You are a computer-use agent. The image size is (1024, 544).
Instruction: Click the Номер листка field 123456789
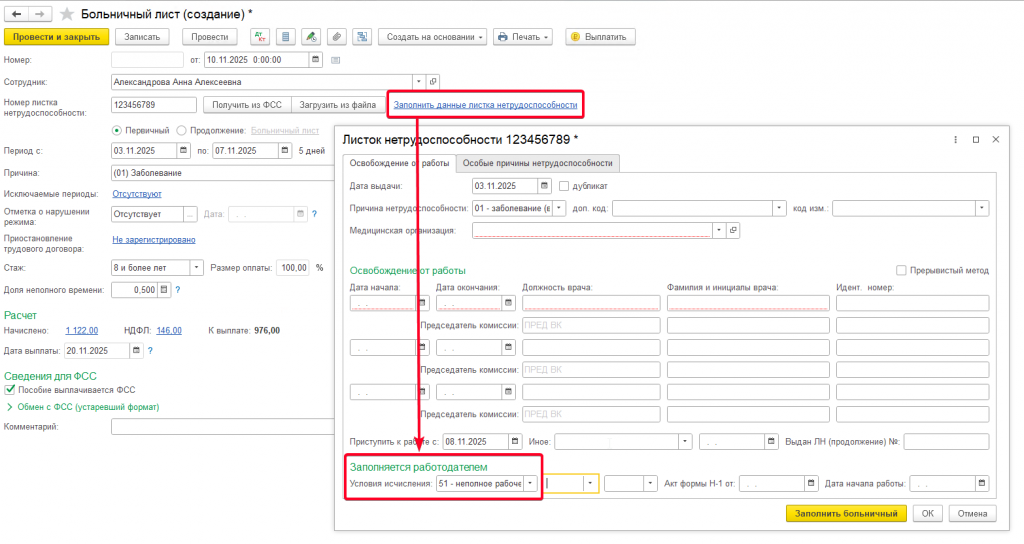[154, 104]
